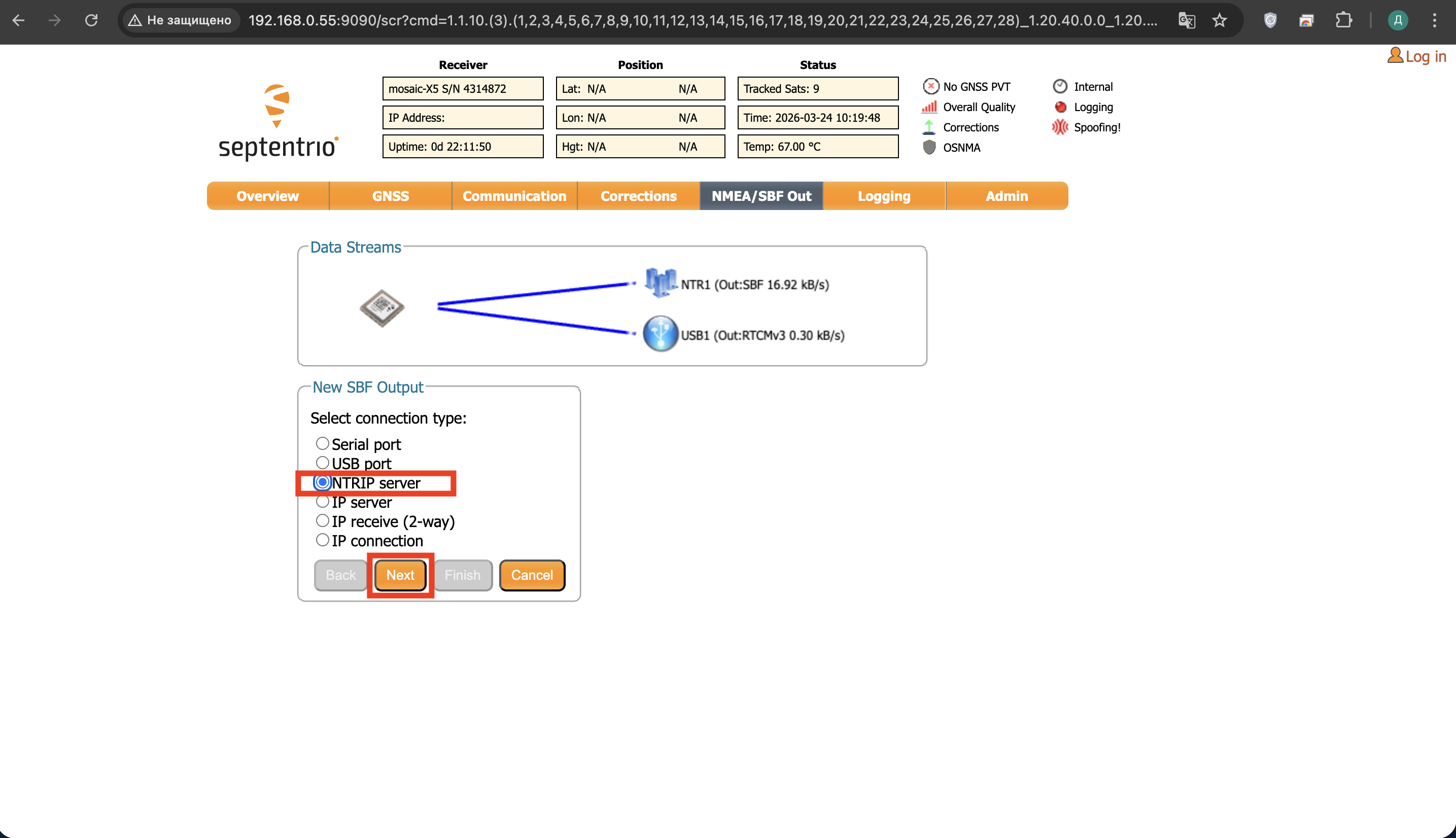Click the mosaic receiver module icon

[382, 308]
